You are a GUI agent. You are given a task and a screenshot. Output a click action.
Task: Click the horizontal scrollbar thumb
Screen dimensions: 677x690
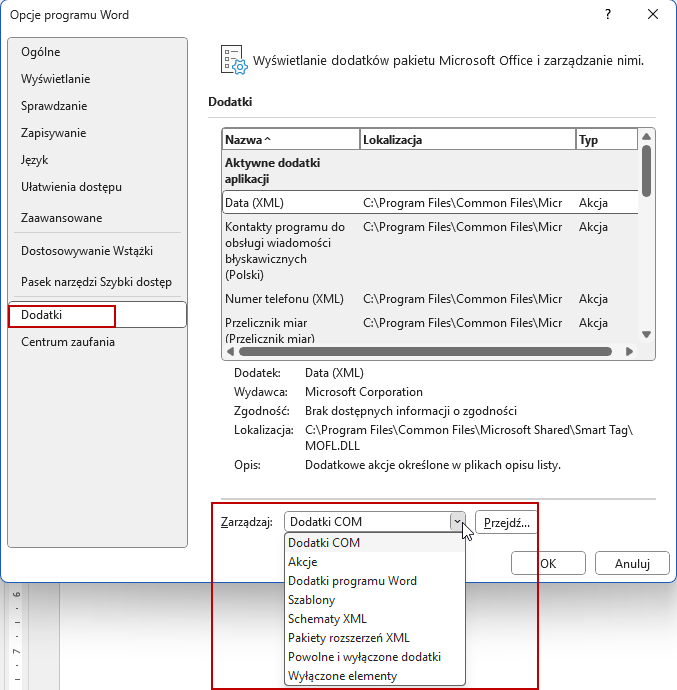tap(425, 351)
